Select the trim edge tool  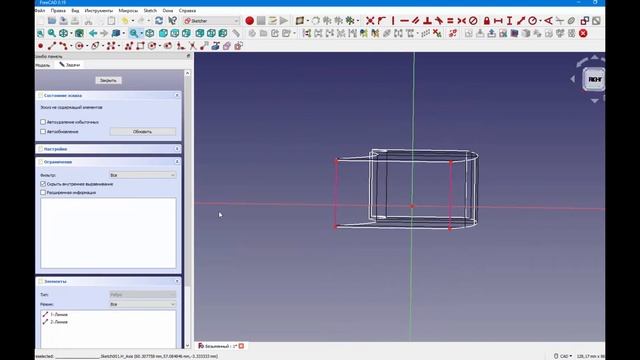tap(192, 46)
